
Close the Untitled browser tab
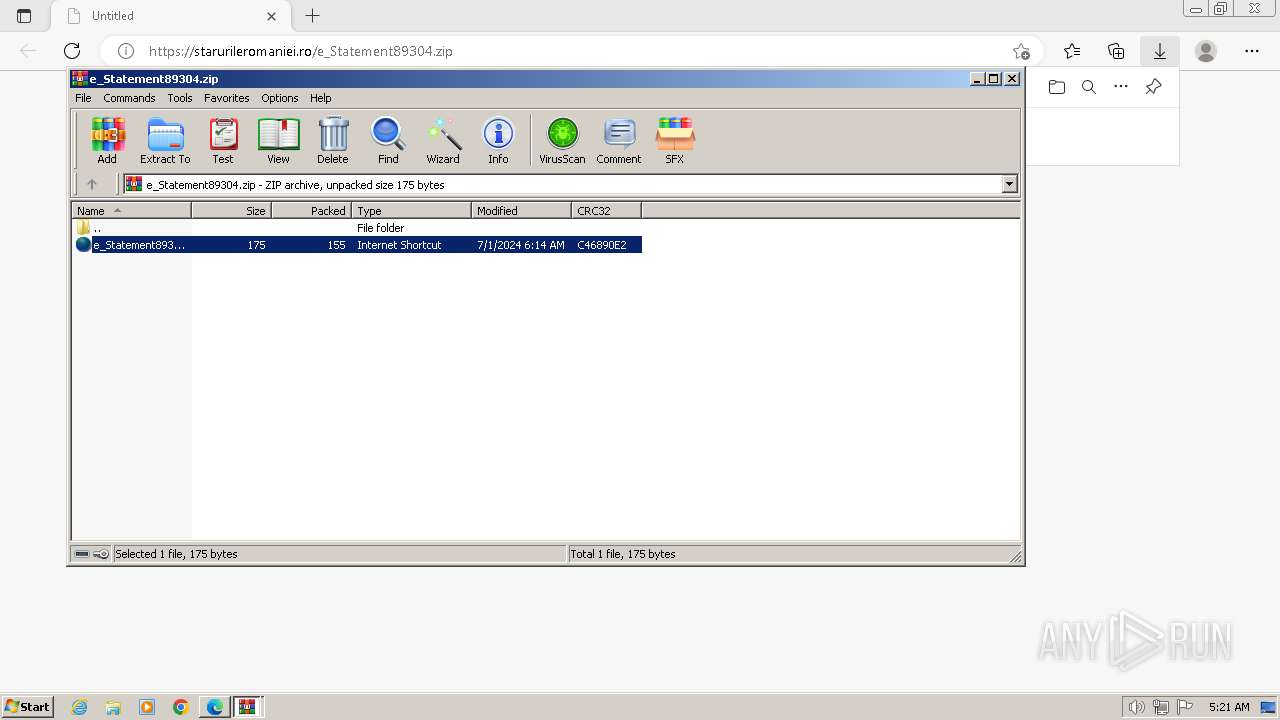(x=272, y=16)
